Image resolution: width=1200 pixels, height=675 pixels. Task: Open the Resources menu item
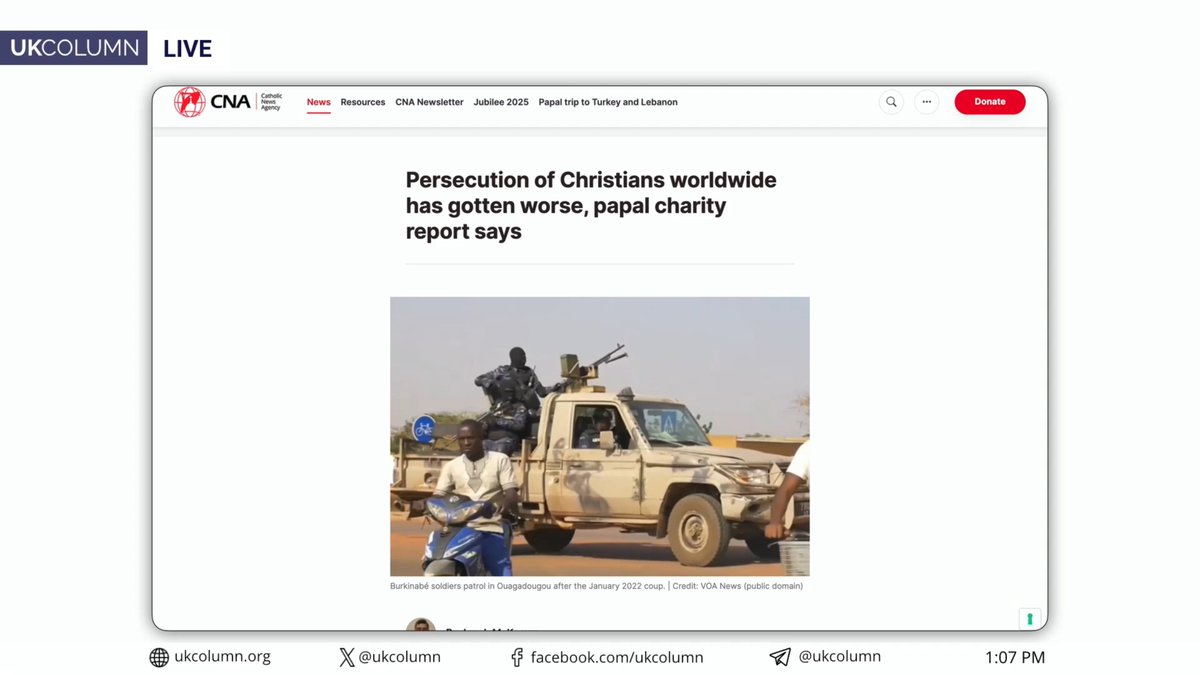(x=363, y=102)
